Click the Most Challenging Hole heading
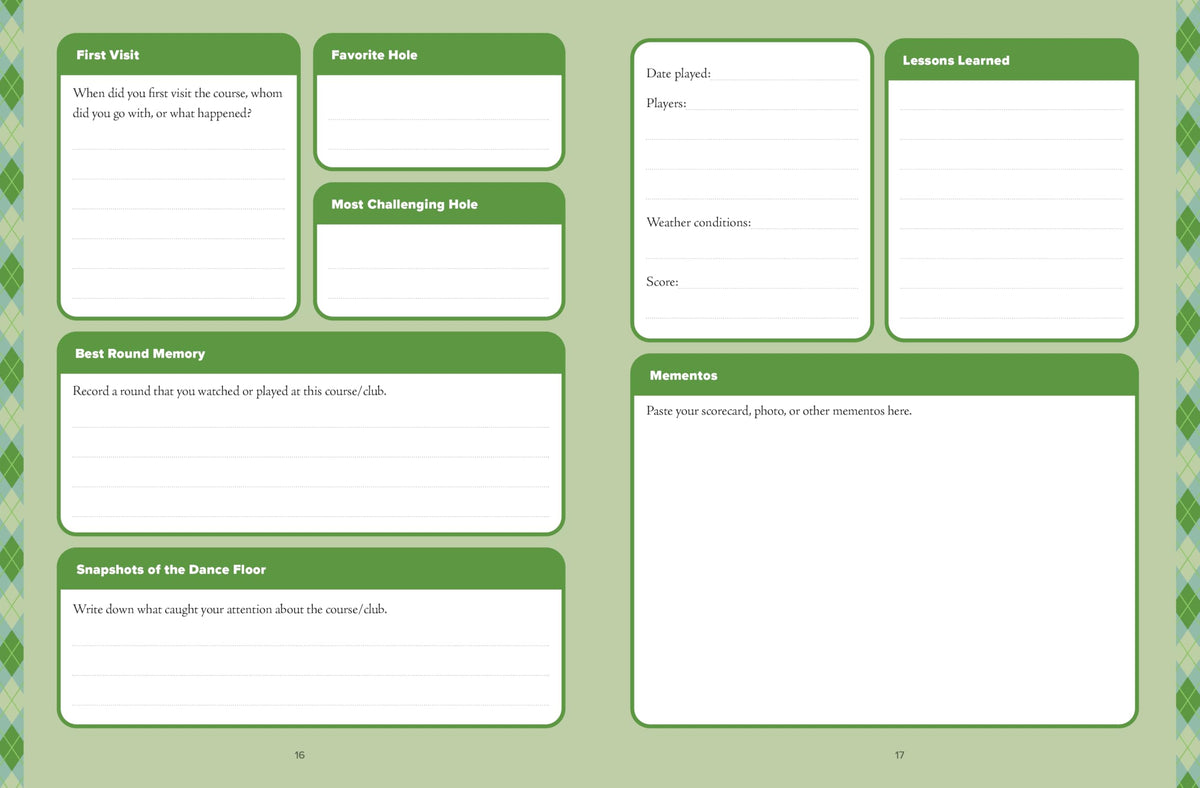 [x=404, y=204]
